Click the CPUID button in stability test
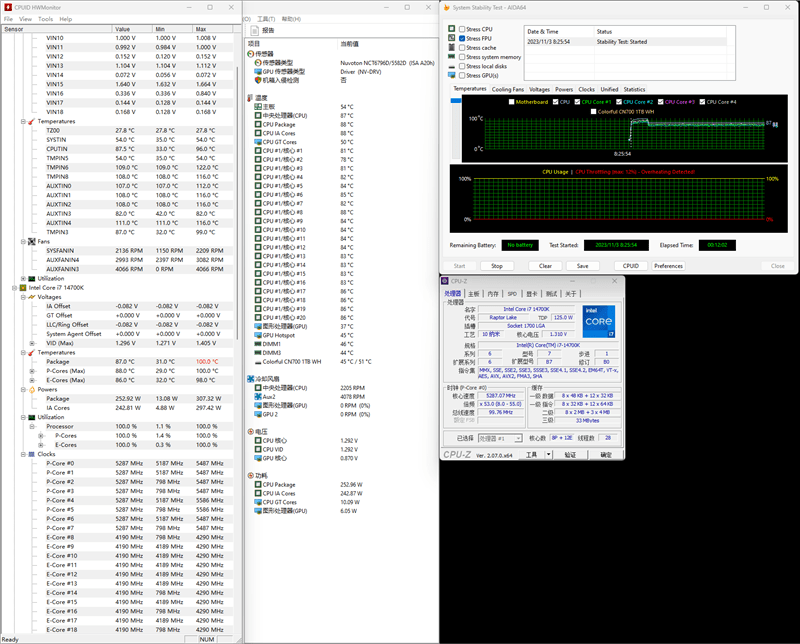The height and width of the screenshot is (644, 800). click(x=631, y=266)
